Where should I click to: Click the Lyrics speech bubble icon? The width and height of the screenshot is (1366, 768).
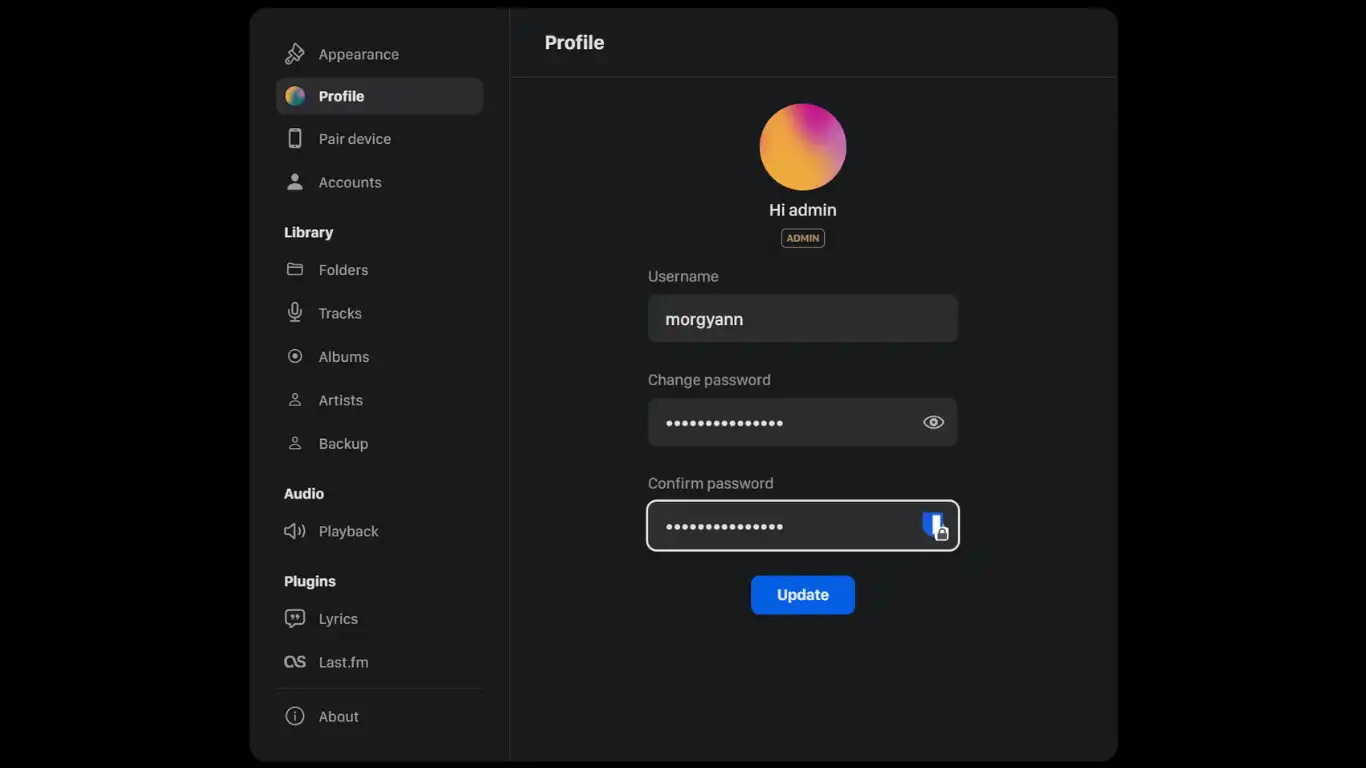point(294,619)
